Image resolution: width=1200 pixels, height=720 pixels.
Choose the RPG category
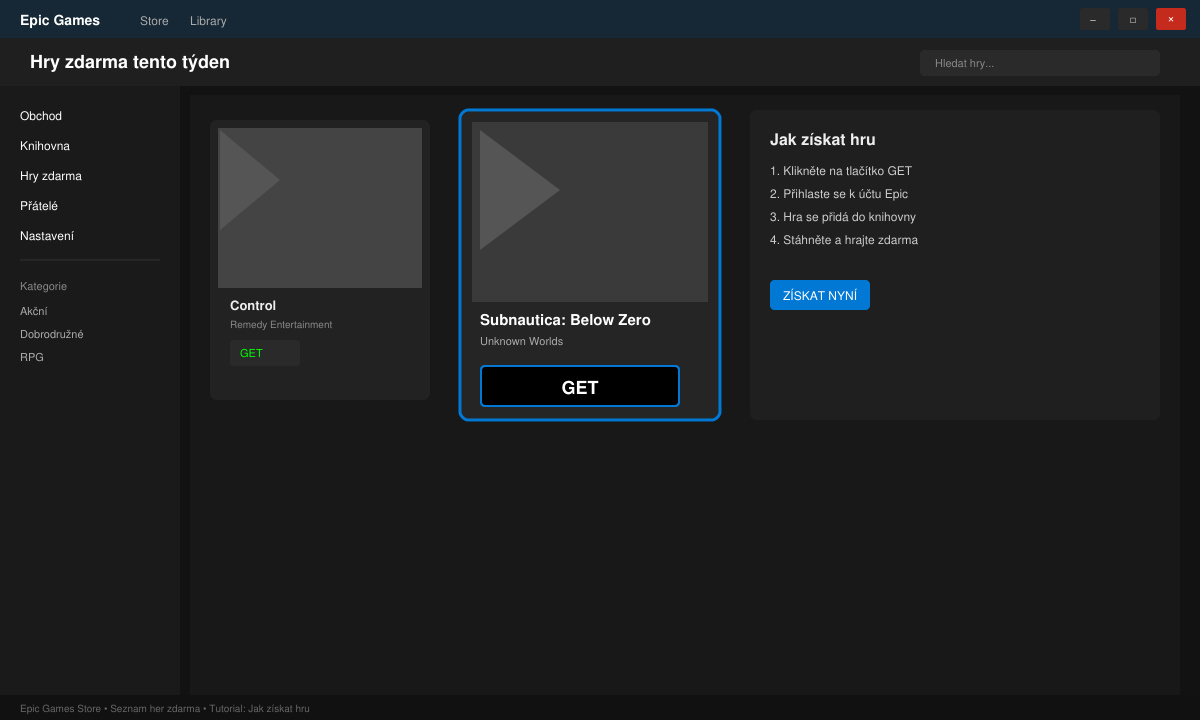click(x=32, y=357)
